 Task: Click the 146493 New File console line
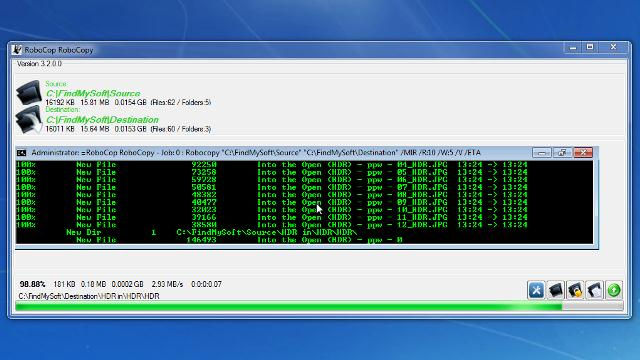pyautogui.click(x=239, y=240)
